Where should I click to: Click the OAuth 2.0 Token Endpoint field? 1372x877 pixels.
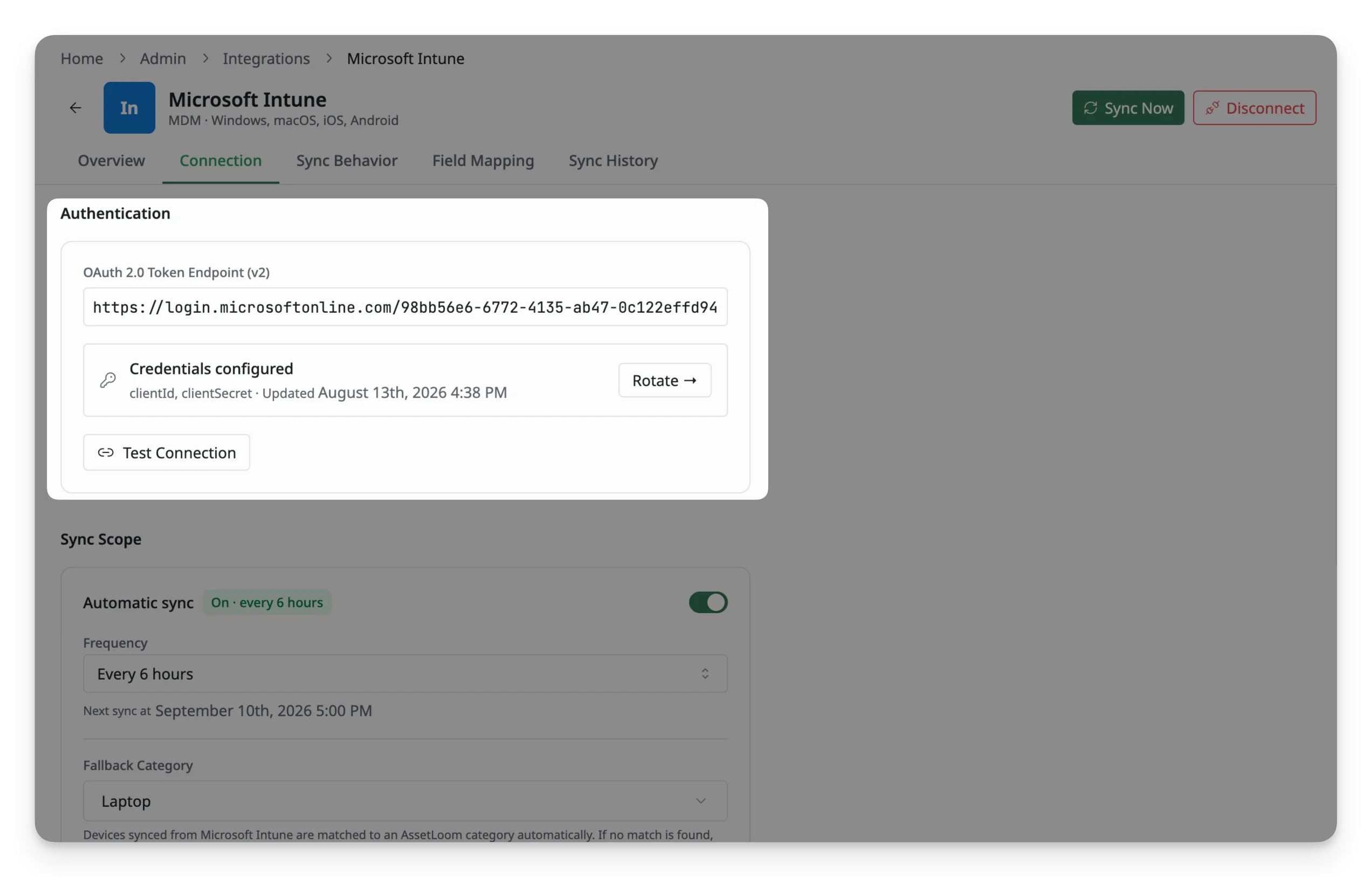coord(406,307)
